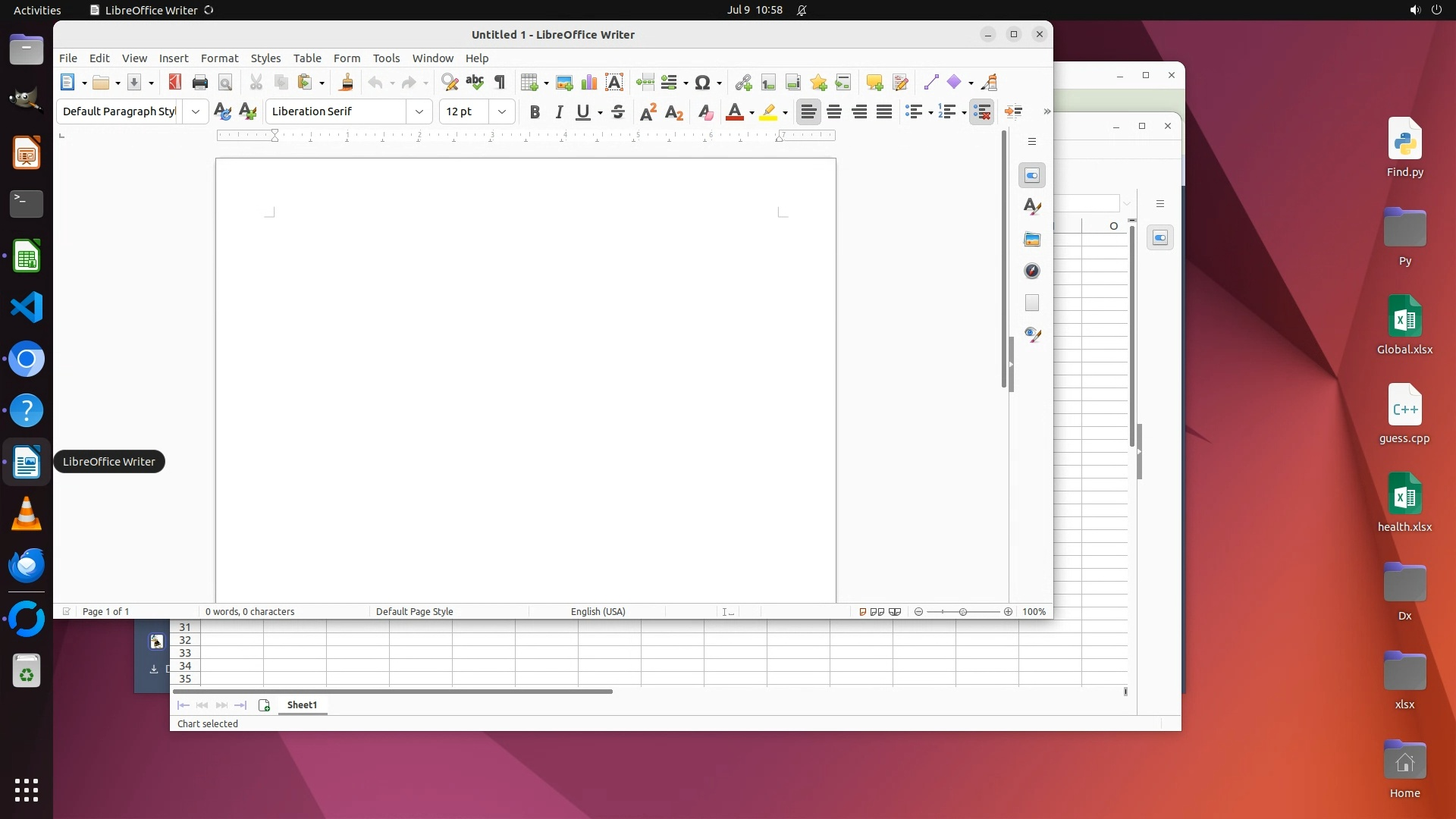Open the sidebar Navigator compass icon
The width and height of the screenshot is (1456, 819).
(x=1031, y=271)
